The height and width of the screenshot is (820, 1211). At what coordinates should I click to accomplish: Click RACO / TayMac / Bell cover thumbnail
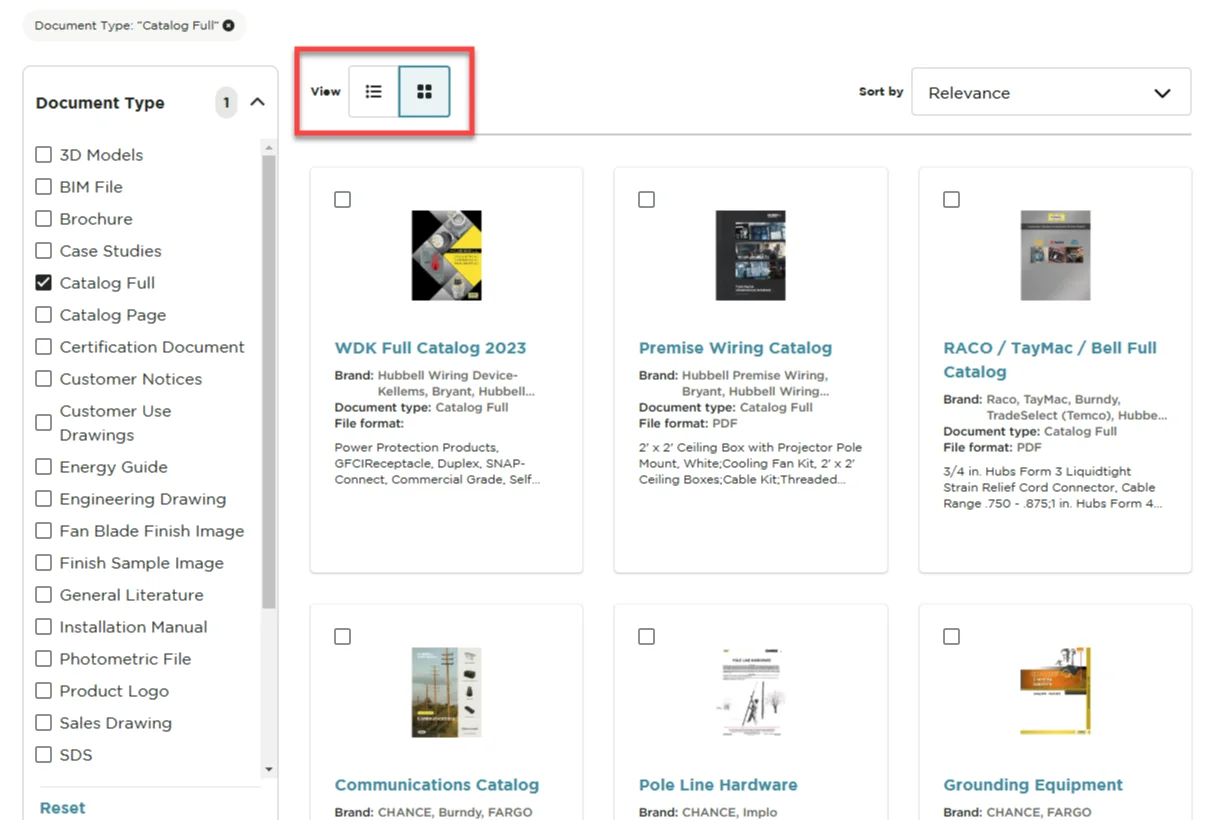point(1055,255)
